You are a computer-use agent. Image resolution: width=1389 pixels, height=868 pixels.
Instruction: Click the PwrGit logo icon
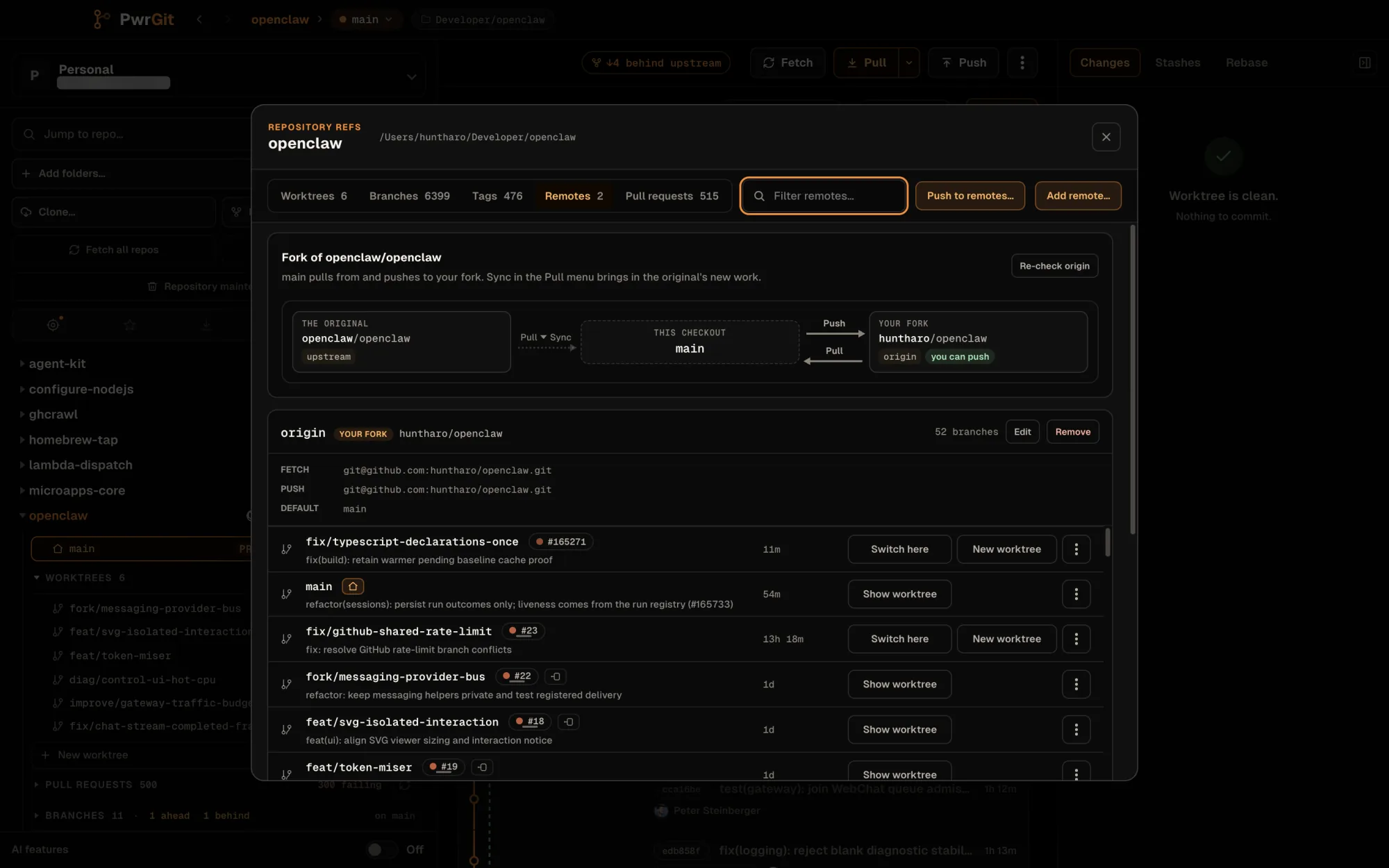(x=101, y=19)
